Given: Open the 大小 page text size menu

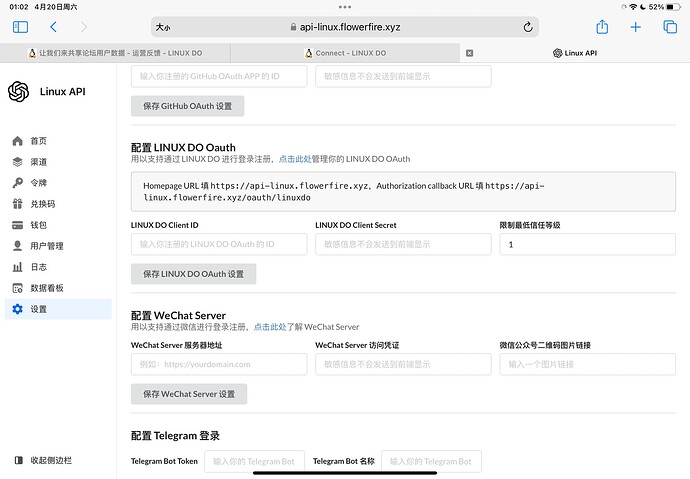Looking at the screenshot, I should pos(162,27).
